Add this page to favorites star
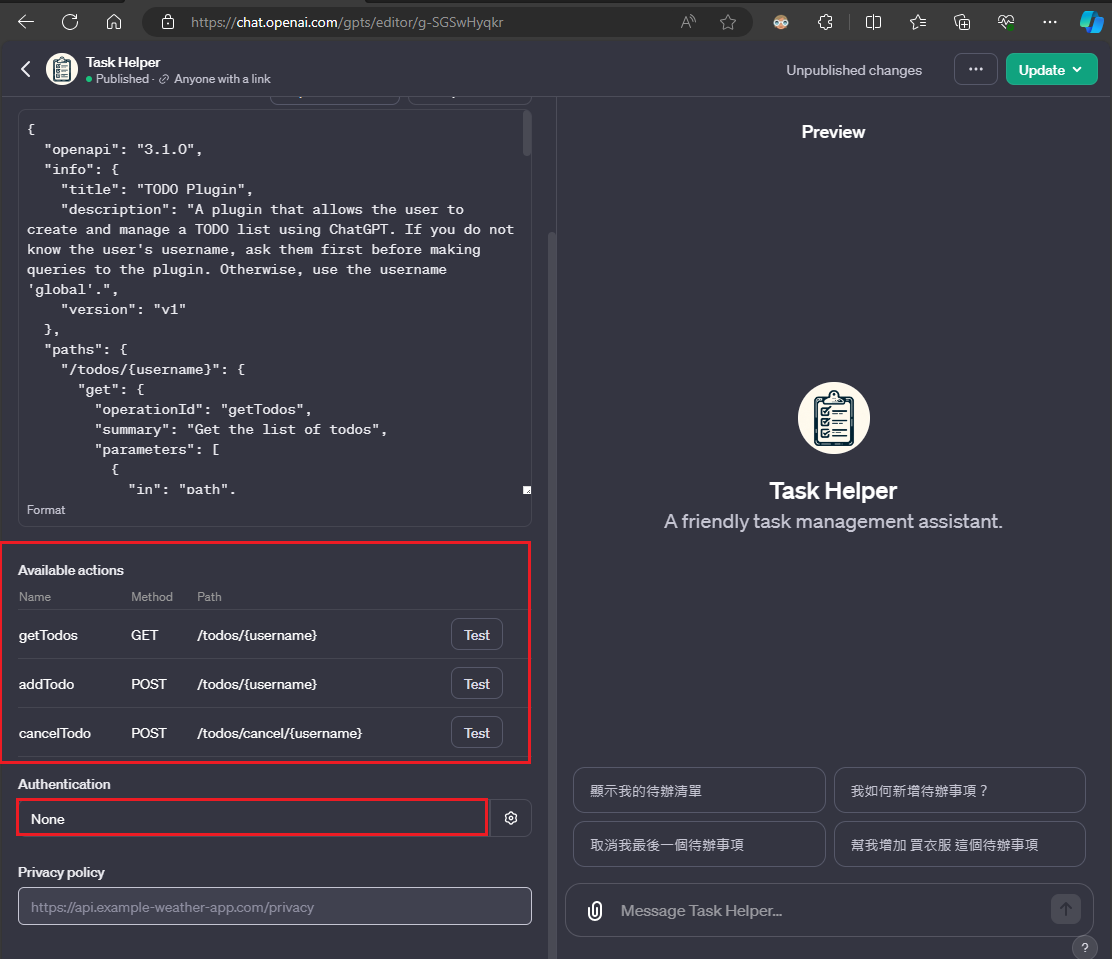1112x959 pixels. pyautogui.click(x=728, y=22)
